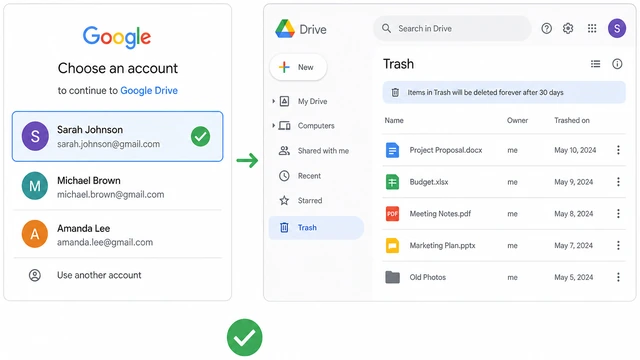The image size is (640, 360).
Task: Click the Shared with me people icon
Action: [284, 151]
